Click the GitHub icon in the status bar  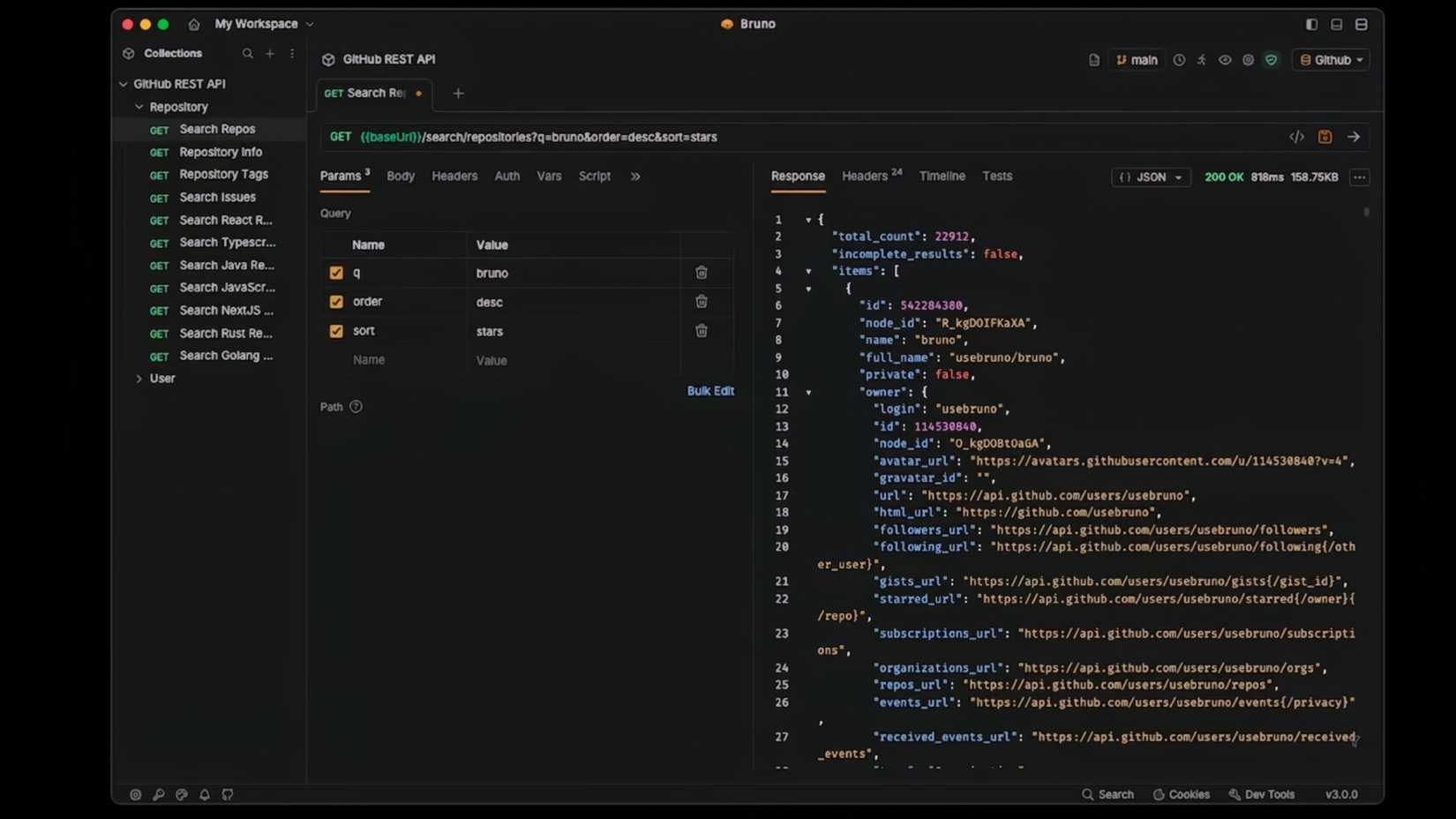(227, 795)
